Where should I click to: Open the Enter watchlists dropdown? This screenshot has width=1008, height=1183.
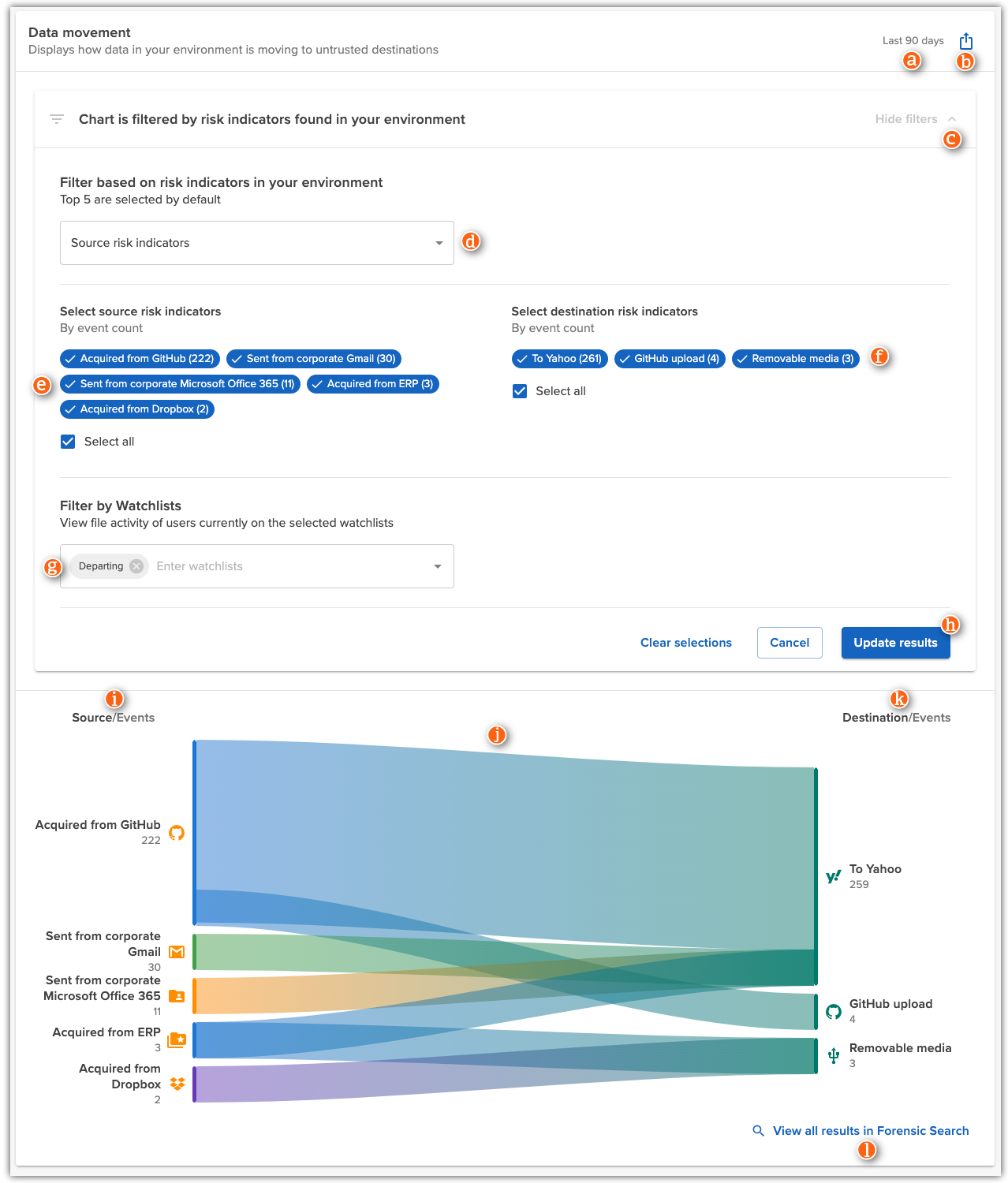[x=437, y=566]
